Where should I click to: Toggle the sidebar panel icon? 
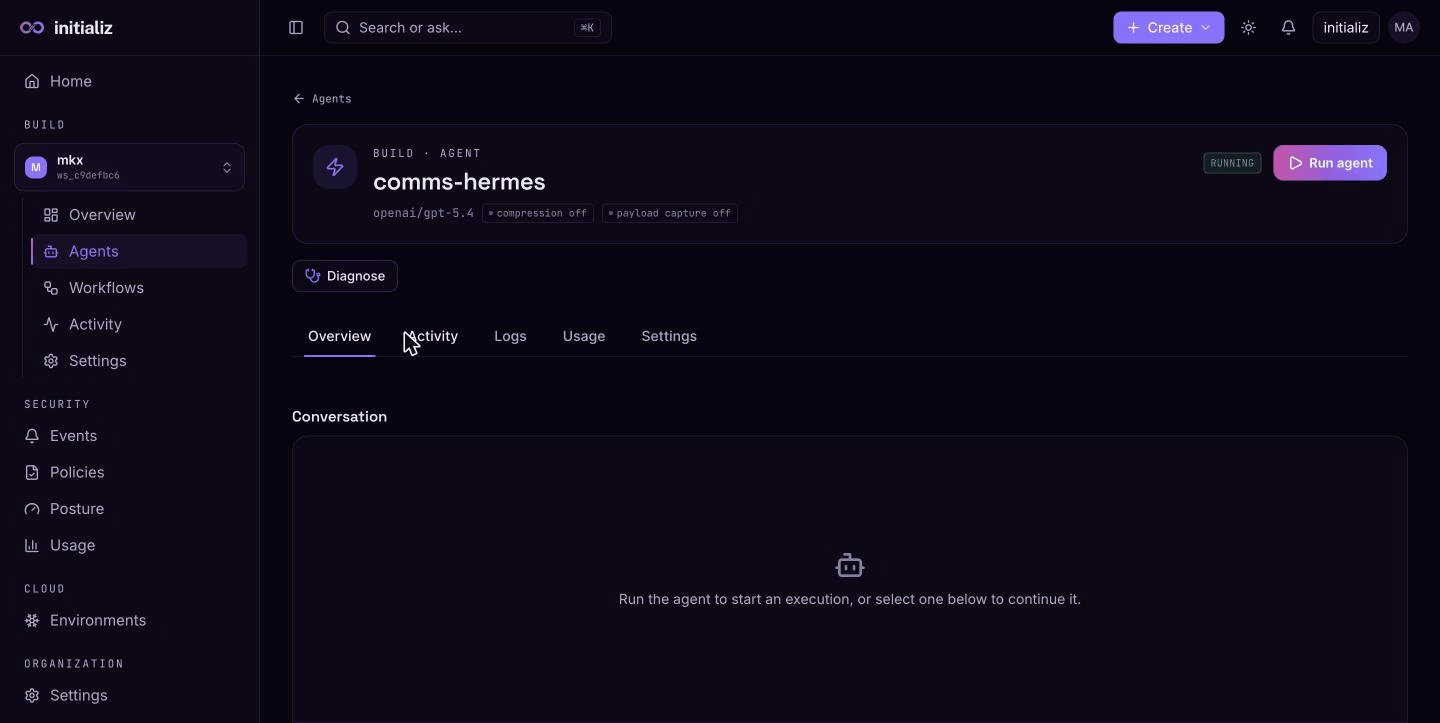click(296, 28)
